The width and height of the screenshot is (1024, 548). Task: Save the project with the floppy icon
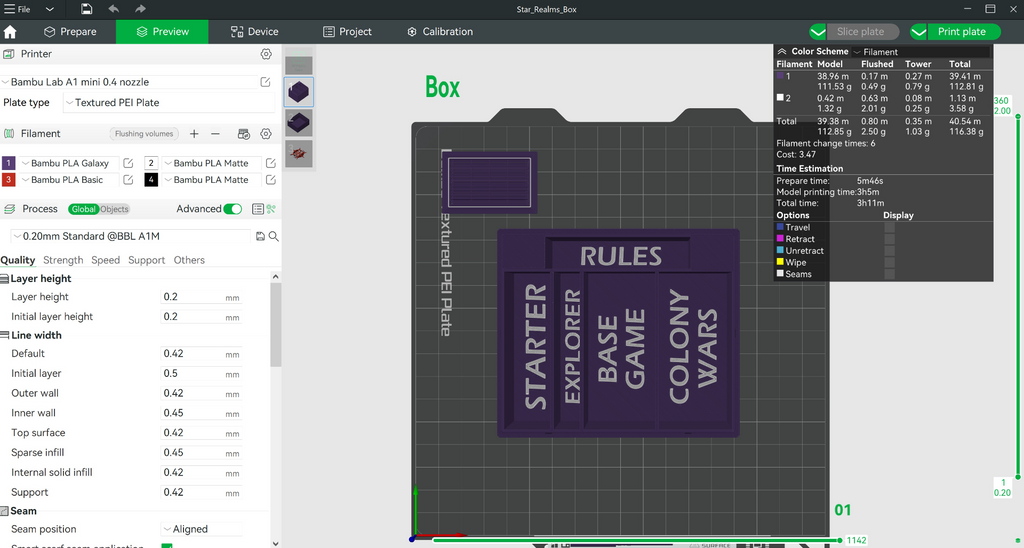[87, 9]
